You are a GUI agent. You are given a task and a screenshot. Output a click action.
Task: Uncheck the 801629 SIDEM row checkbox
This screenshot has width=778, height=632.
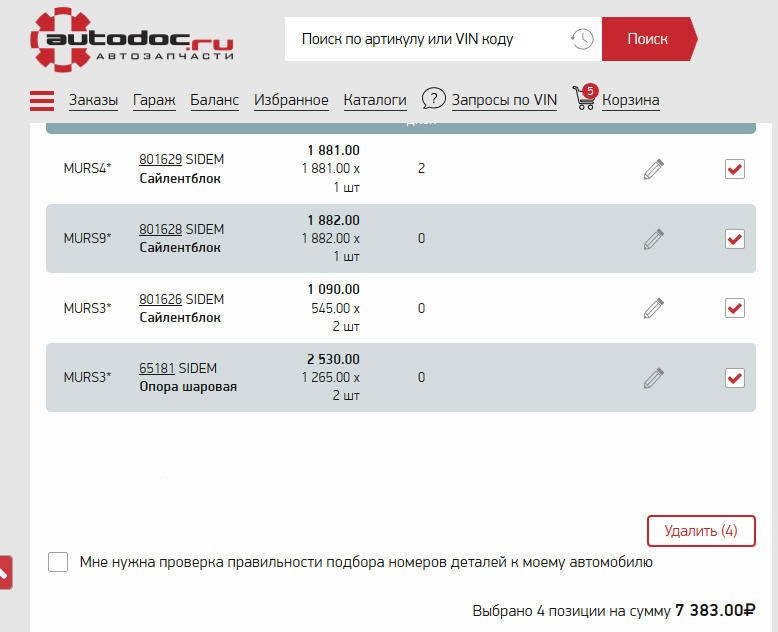click(x=734, y=169)
